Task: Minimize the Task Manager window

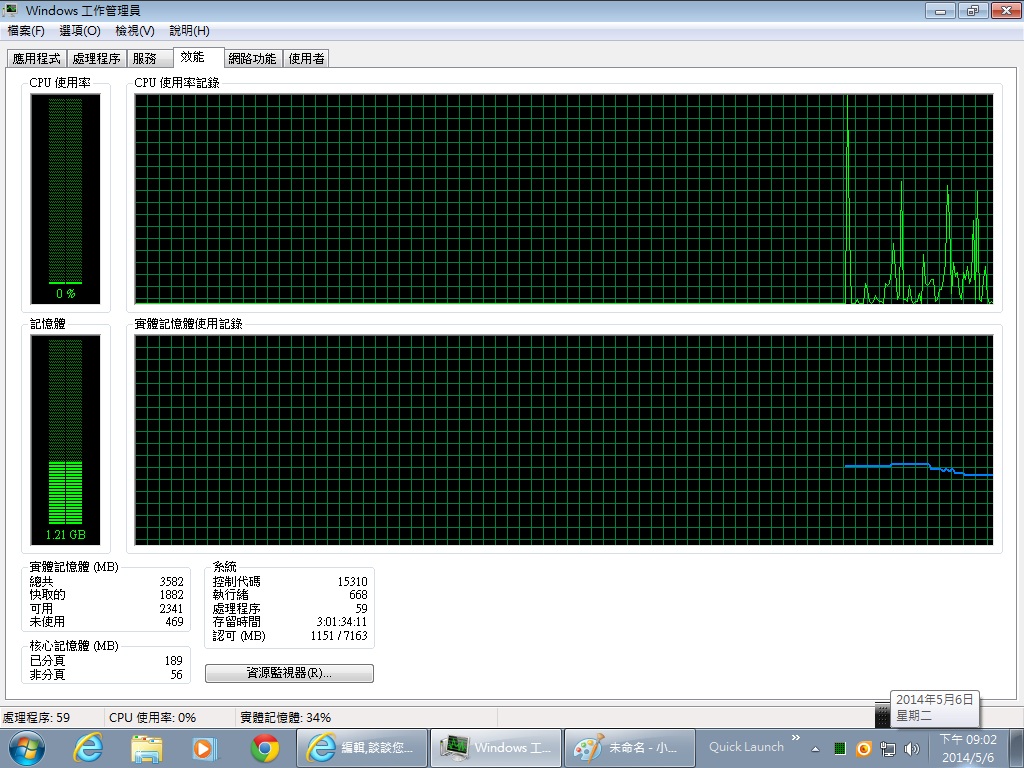Action: 940,10
